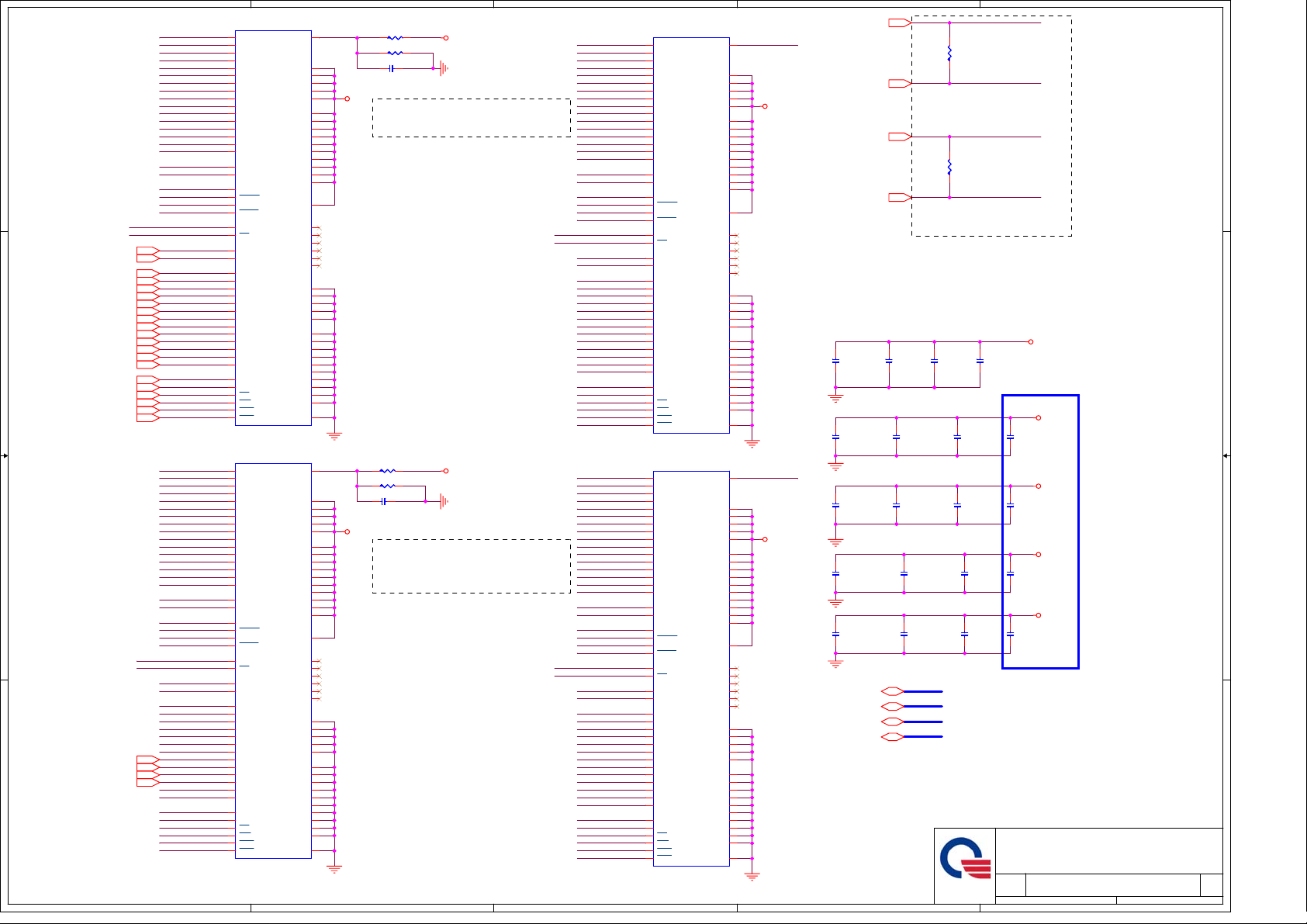Click the lowest port connector of the top-right dashed box

click(x=900, y=198)
